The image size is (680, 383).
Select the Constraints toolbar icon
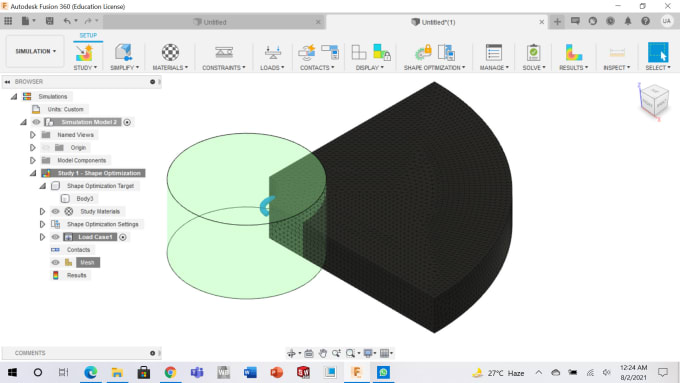coord(224,52)
